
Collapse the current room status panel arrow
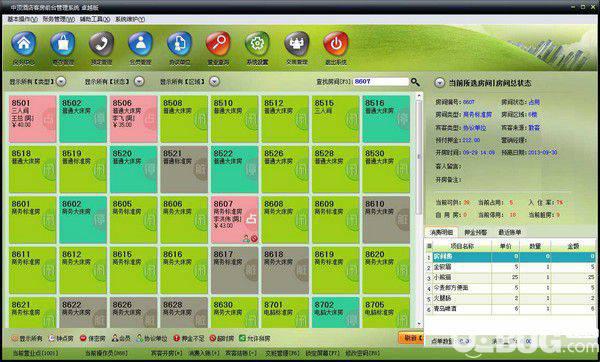[x=440, y=83]
